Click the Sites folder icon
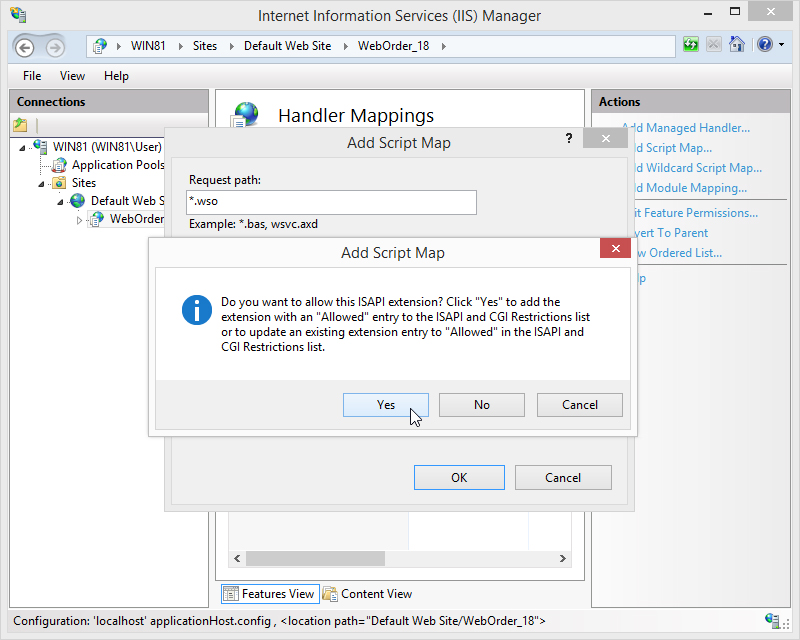Image resolution: width=800 pixels, height=640 pixels. [x=60, y=183]
